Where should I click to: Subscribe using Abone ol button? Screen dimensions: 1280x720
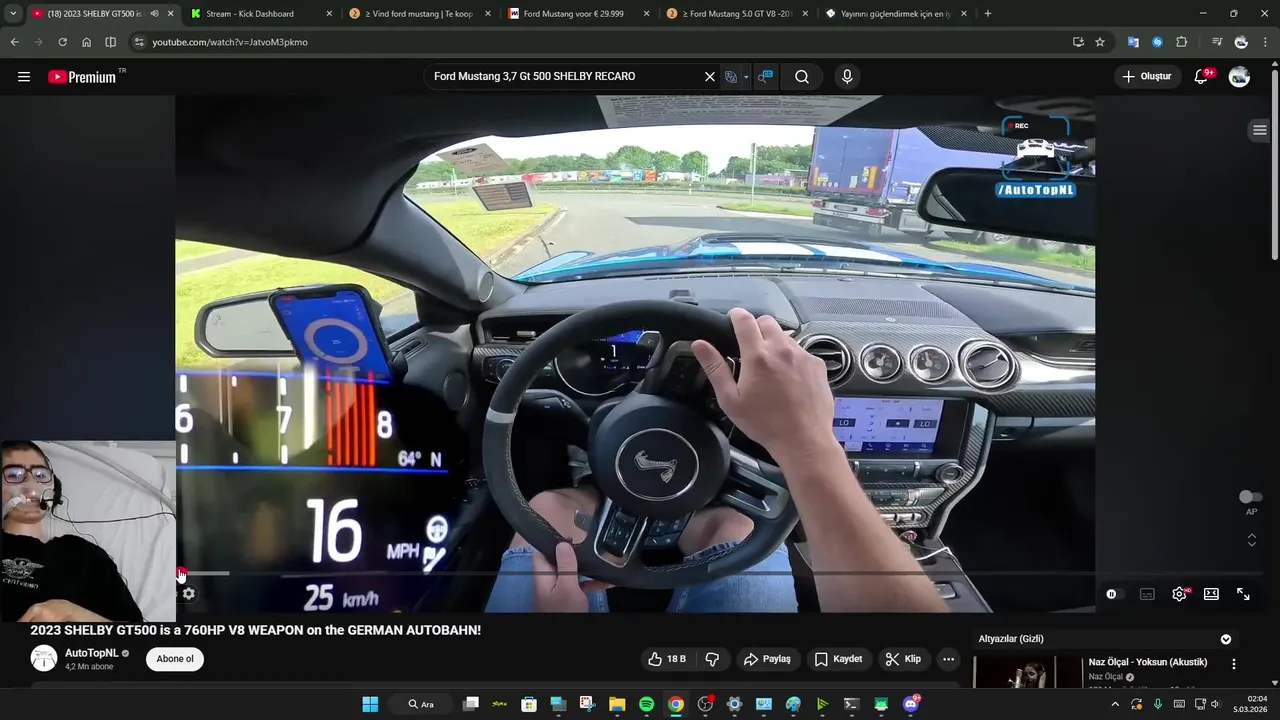coord(175,659)
